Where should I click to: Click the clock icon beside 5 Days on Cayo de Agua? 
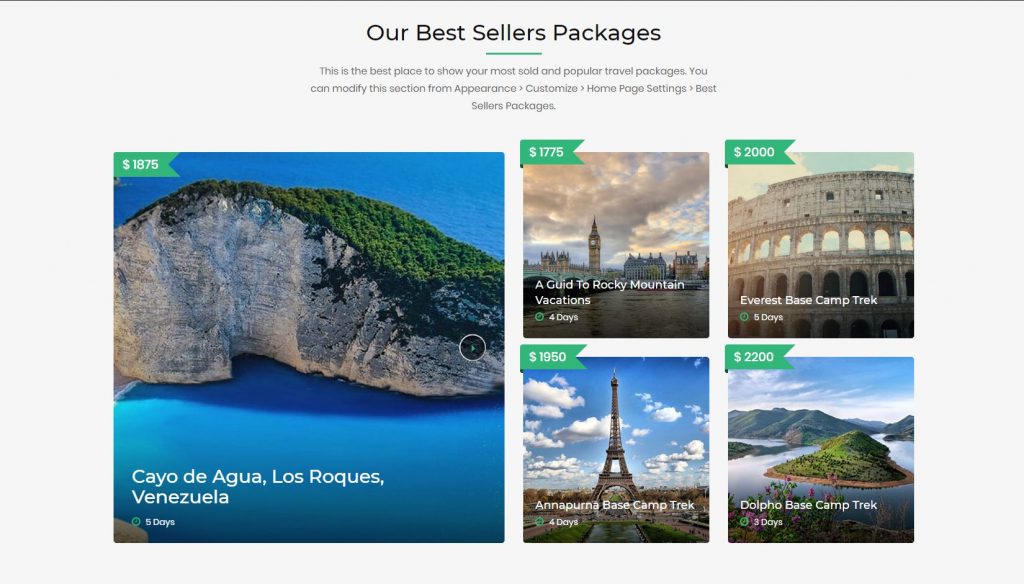pyautogui.click(x=136, y=522)
